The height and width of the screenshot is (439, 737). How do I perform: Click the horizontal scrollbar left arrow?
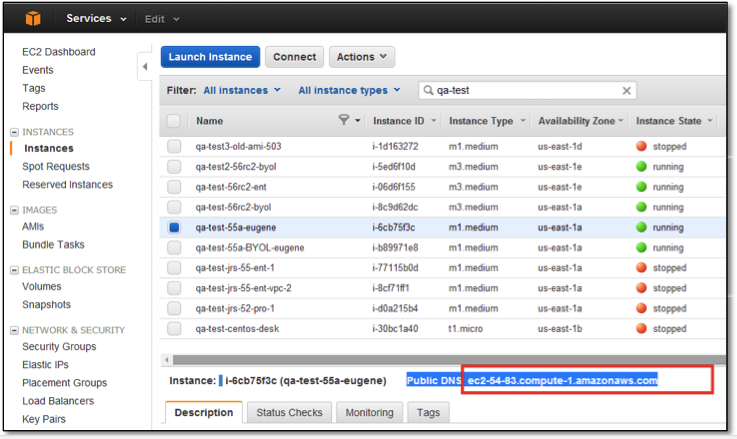(167, 360)
